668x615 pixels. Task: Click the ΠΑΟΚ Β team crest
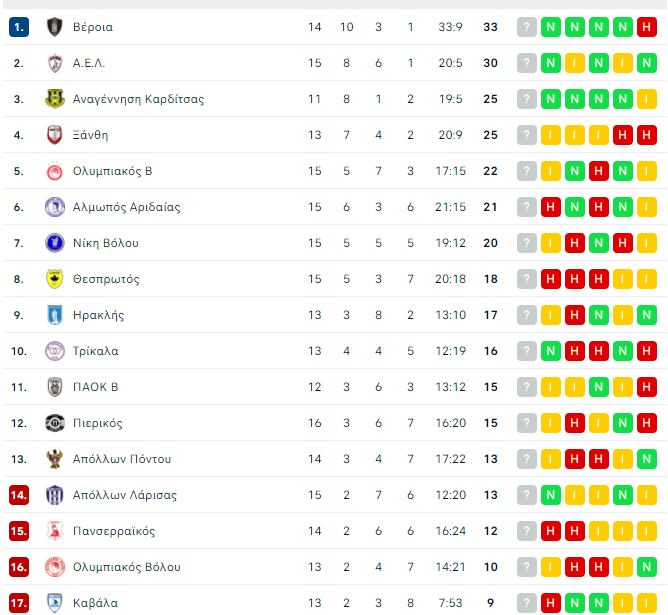coord(55,387)
